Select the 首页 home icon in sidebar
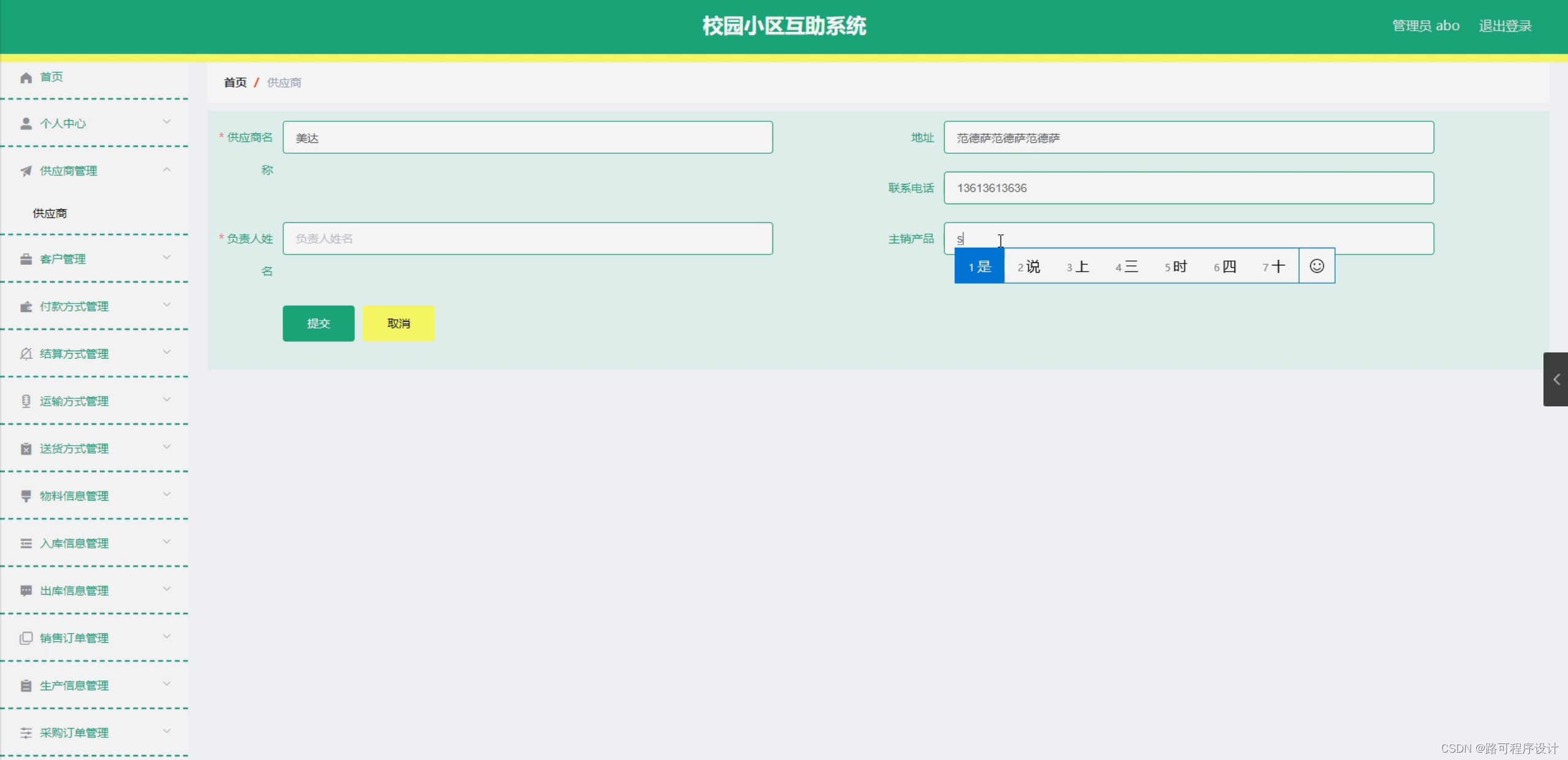The height and width of the screenshot is (760, 1568). (26, 77)
